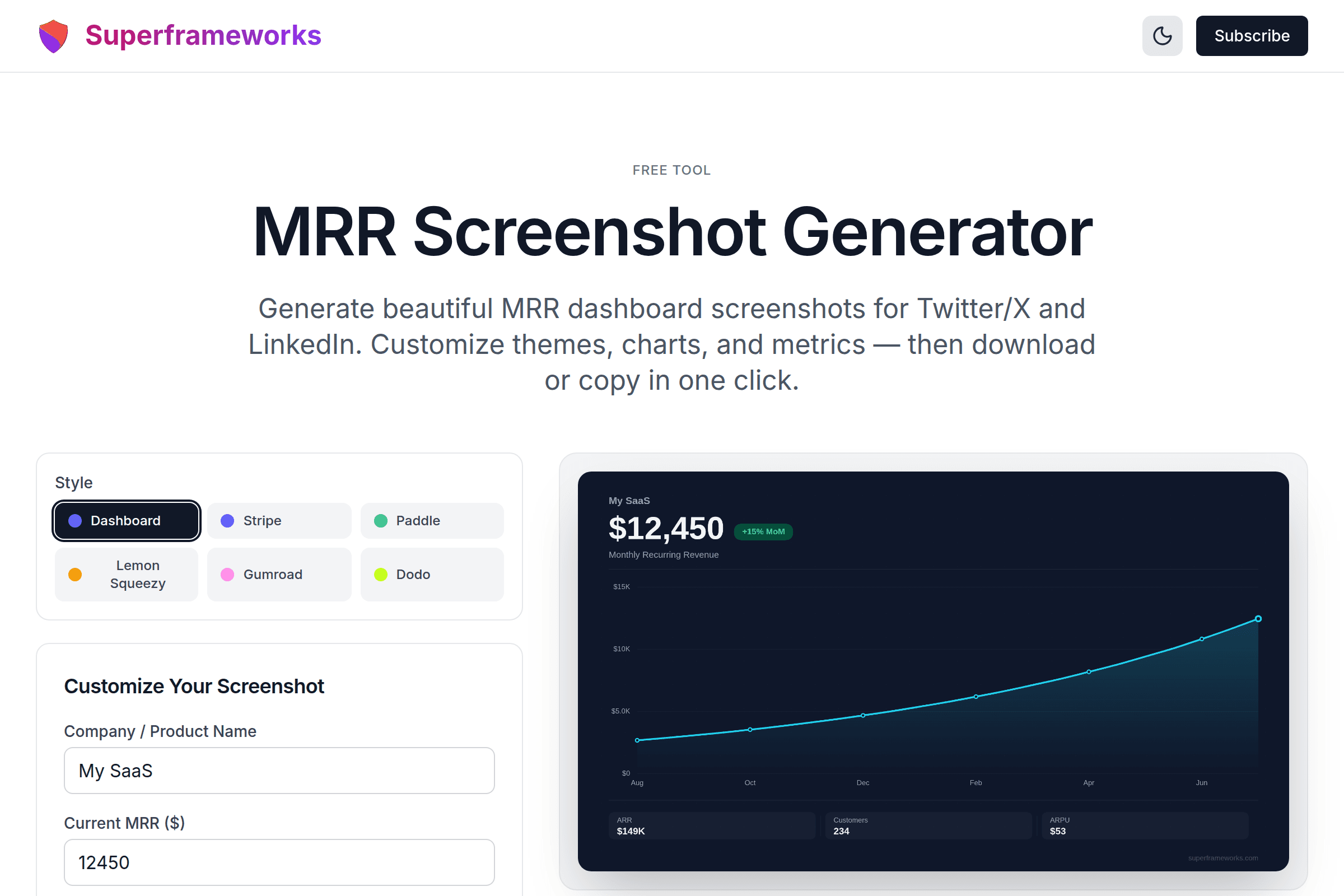Click the +15% MoM badge
This screenshot has height=896, width=1344.
[x=763, y=531]
